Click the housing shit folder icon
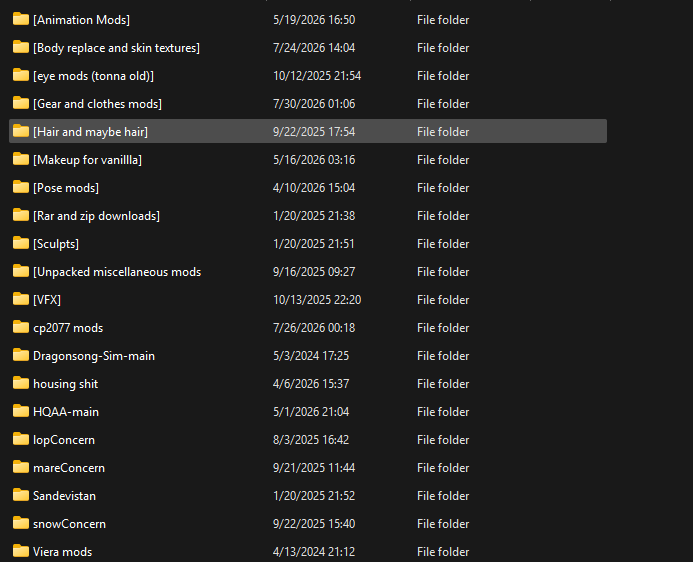The image size is (693, 562). coord(21,383)
